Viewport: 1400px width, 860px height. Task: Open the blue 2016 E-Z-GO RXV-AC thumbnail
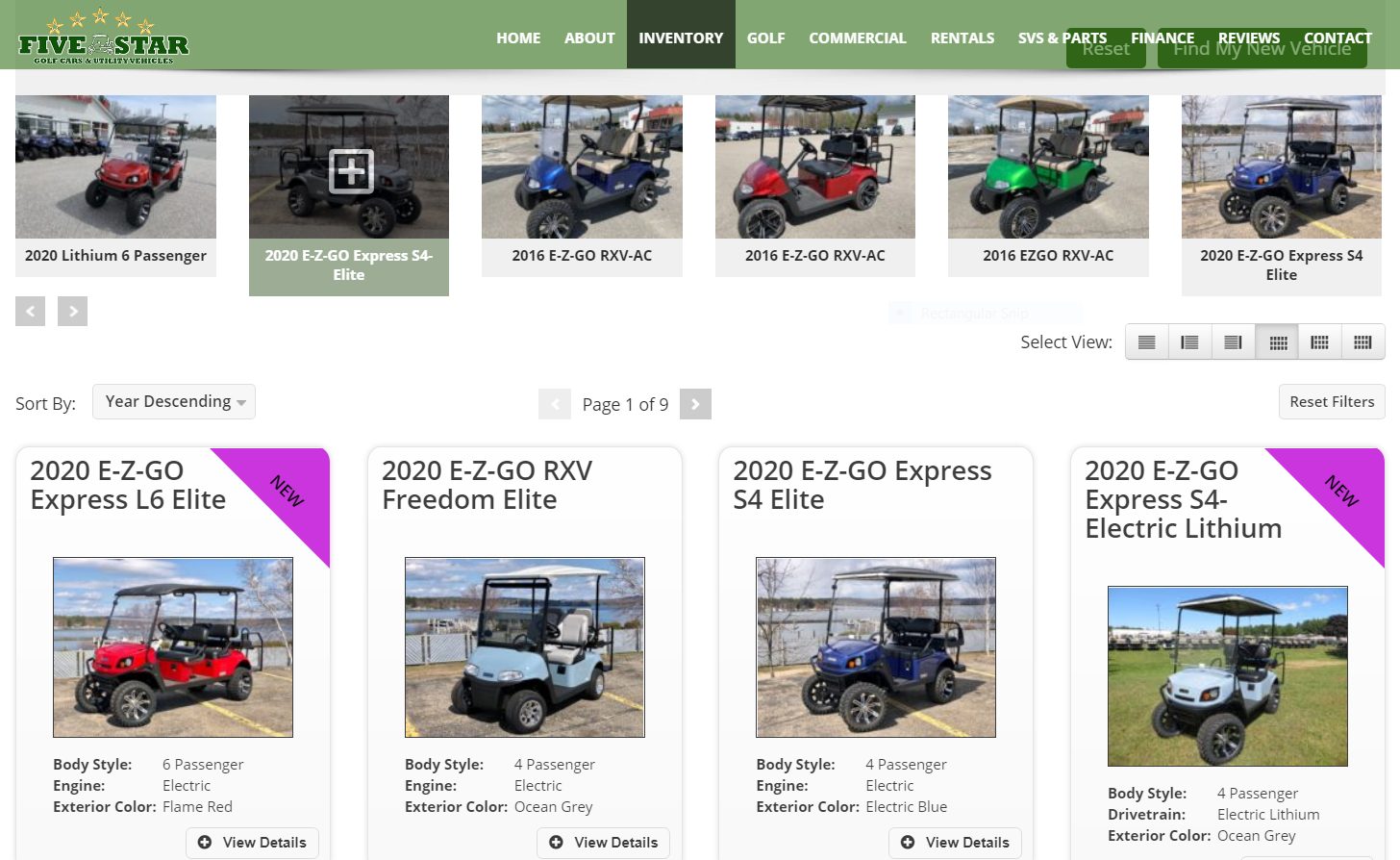click(x=582, y=166)
